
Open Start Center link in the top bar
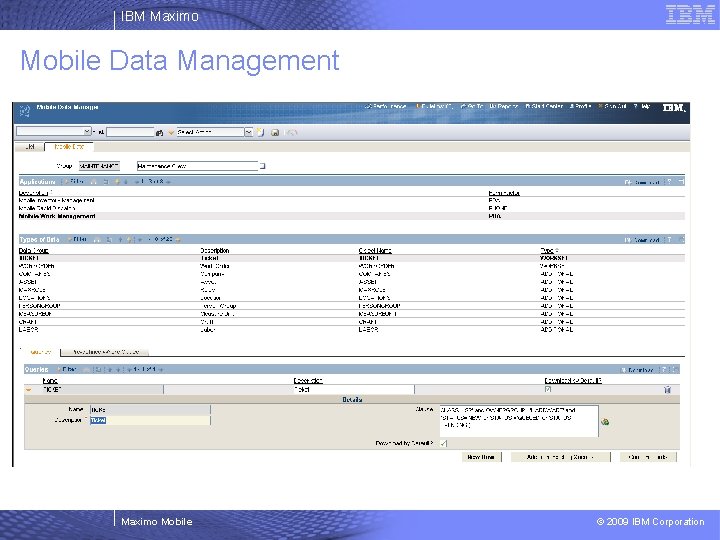point(544,106)
